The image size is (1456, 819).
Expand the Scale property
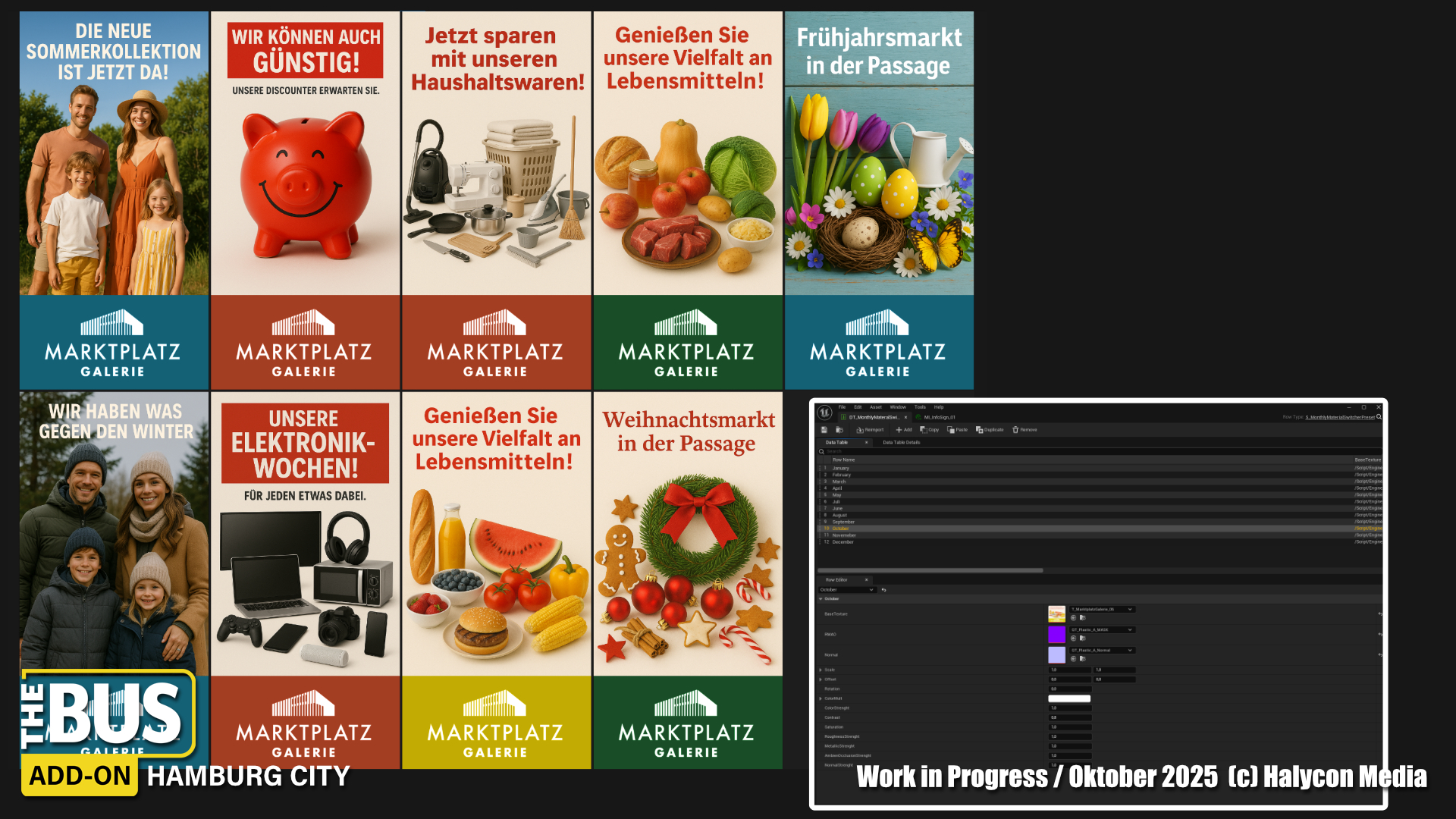821,670
